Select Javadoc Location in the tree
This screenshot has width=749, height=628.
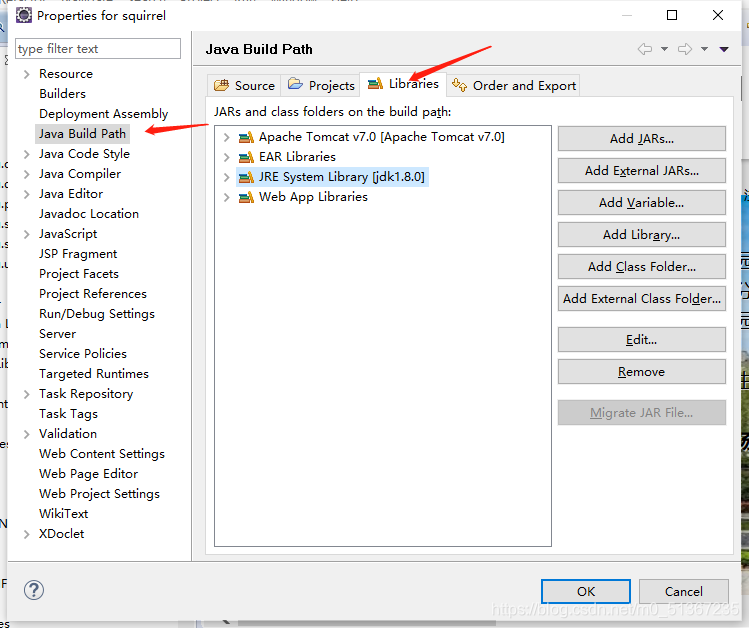point(89,213)
